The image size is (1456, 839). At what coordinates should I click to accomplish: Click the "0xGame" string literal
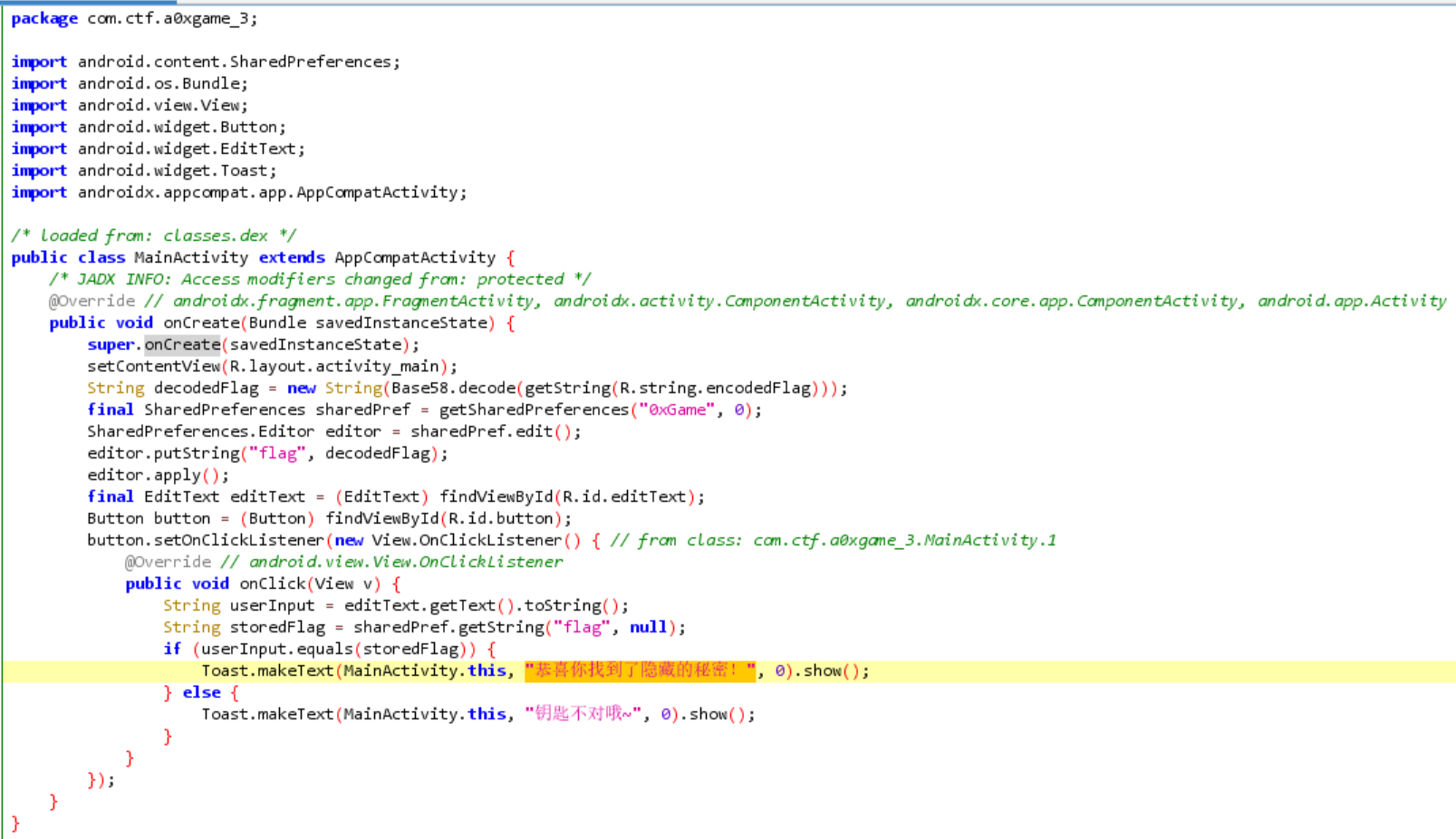(x=677, y=410)
